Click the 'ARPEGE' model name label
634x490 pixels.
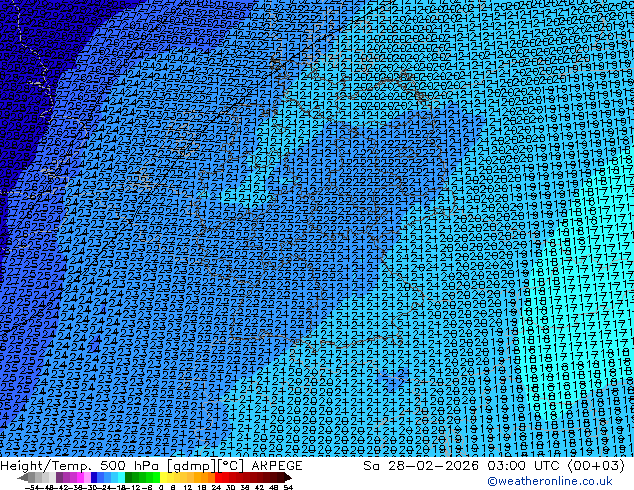[x=277, y=466]
